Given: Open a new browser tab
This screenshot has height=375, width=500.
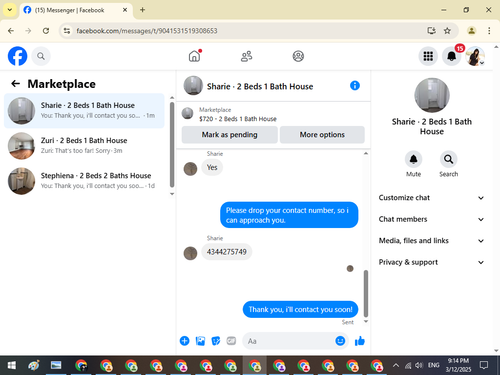Looking at the screenshot, I should [x=142, y=10].
